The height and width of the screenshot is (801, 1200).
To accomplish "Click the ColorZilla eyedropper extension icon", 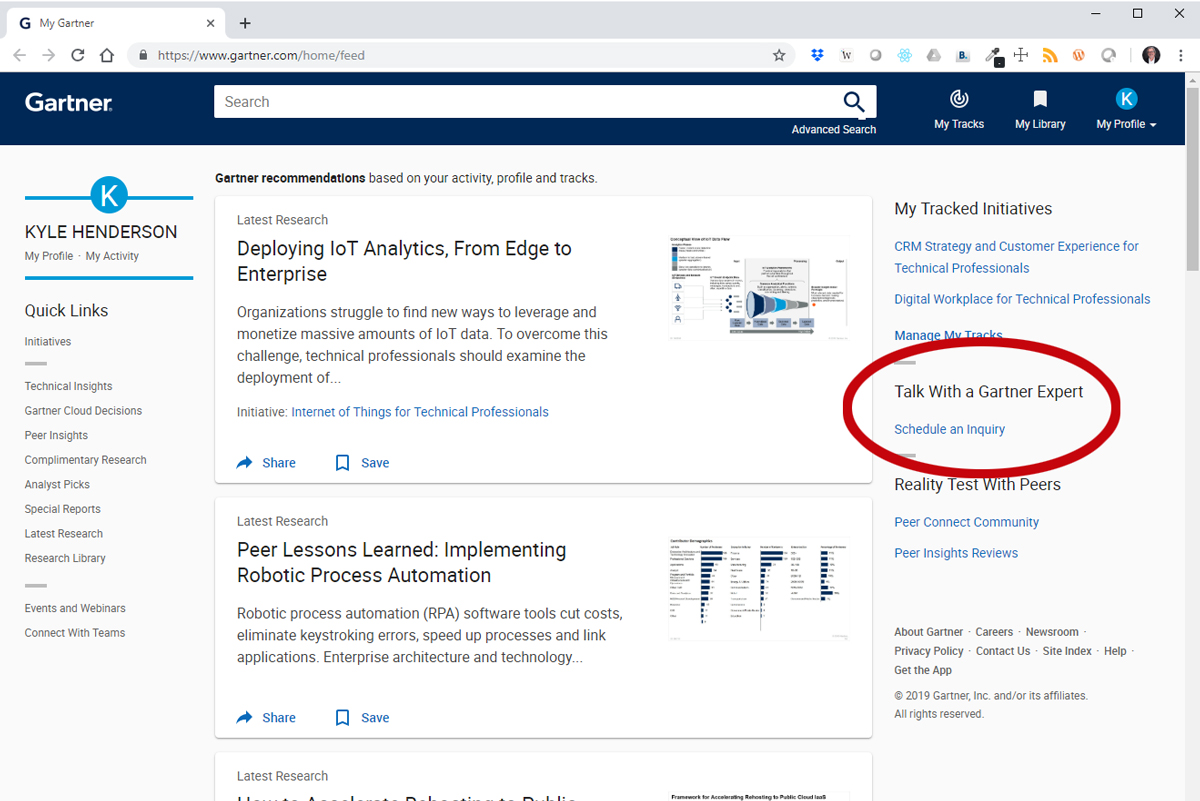I will tap(992, 54).
